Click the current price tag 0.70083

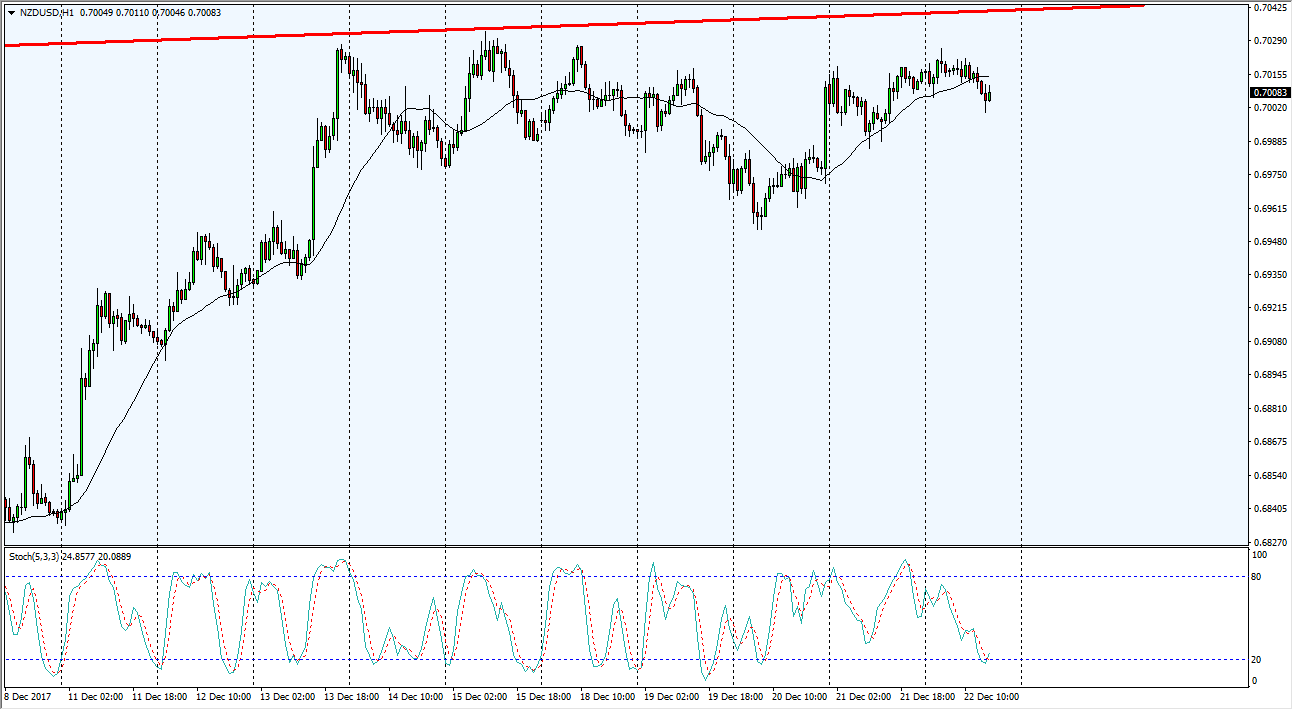click(1269, 92)
